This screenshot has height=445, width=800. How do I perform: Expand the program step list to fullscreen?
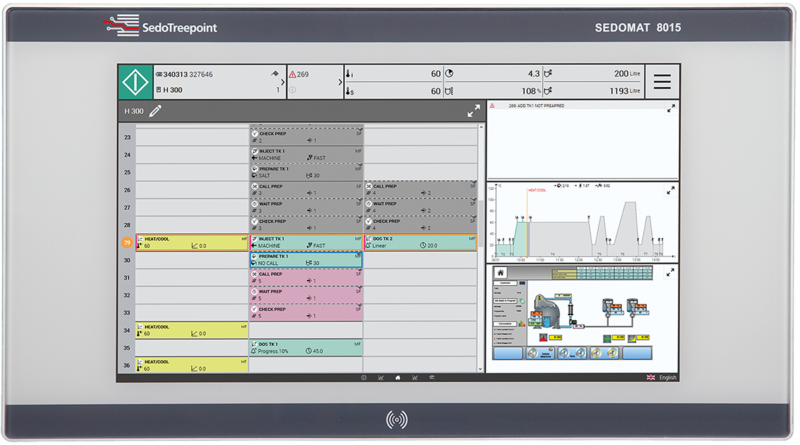[473, 112]
